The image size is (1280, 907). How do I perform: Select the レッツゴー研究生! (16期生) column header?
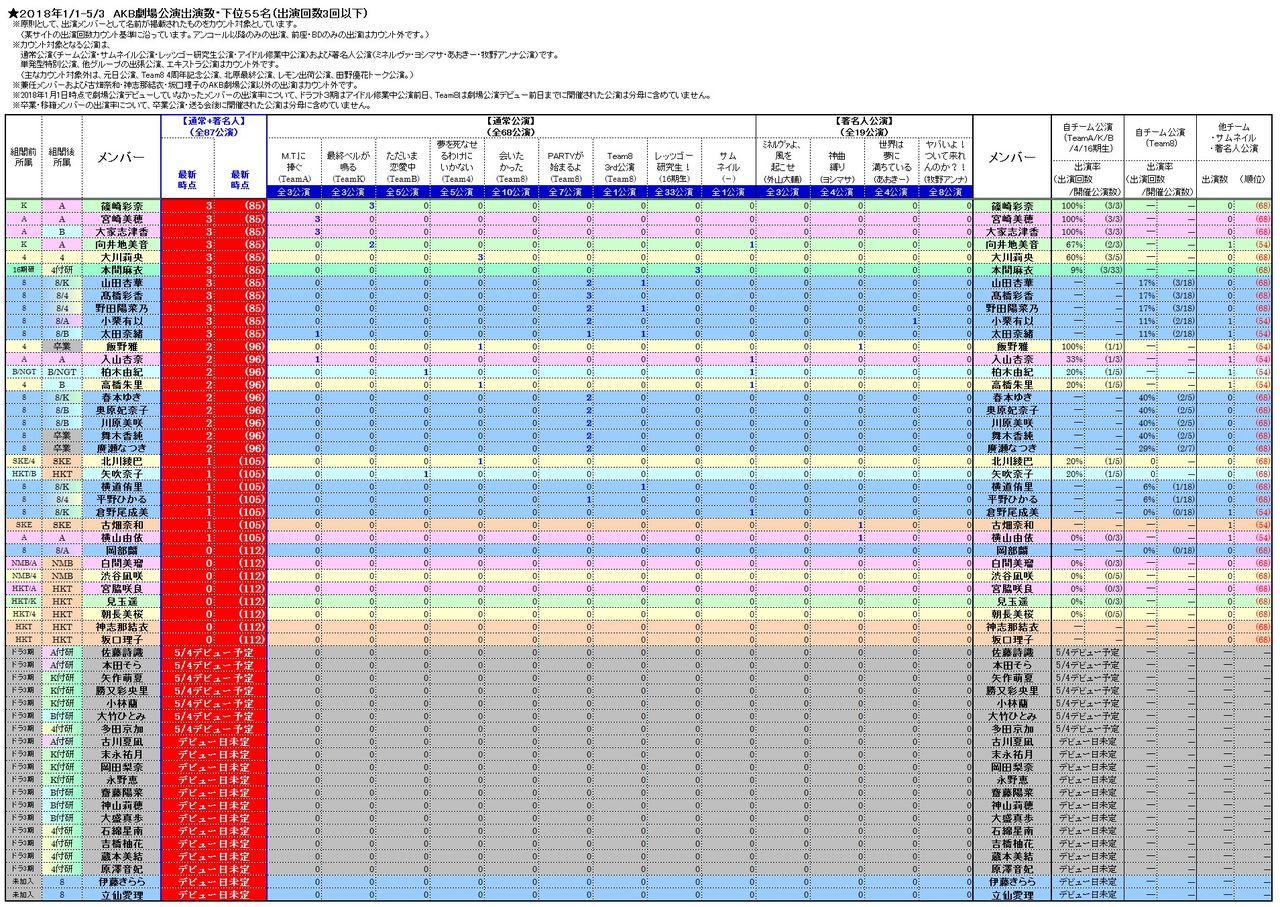(x=675, y=161)
